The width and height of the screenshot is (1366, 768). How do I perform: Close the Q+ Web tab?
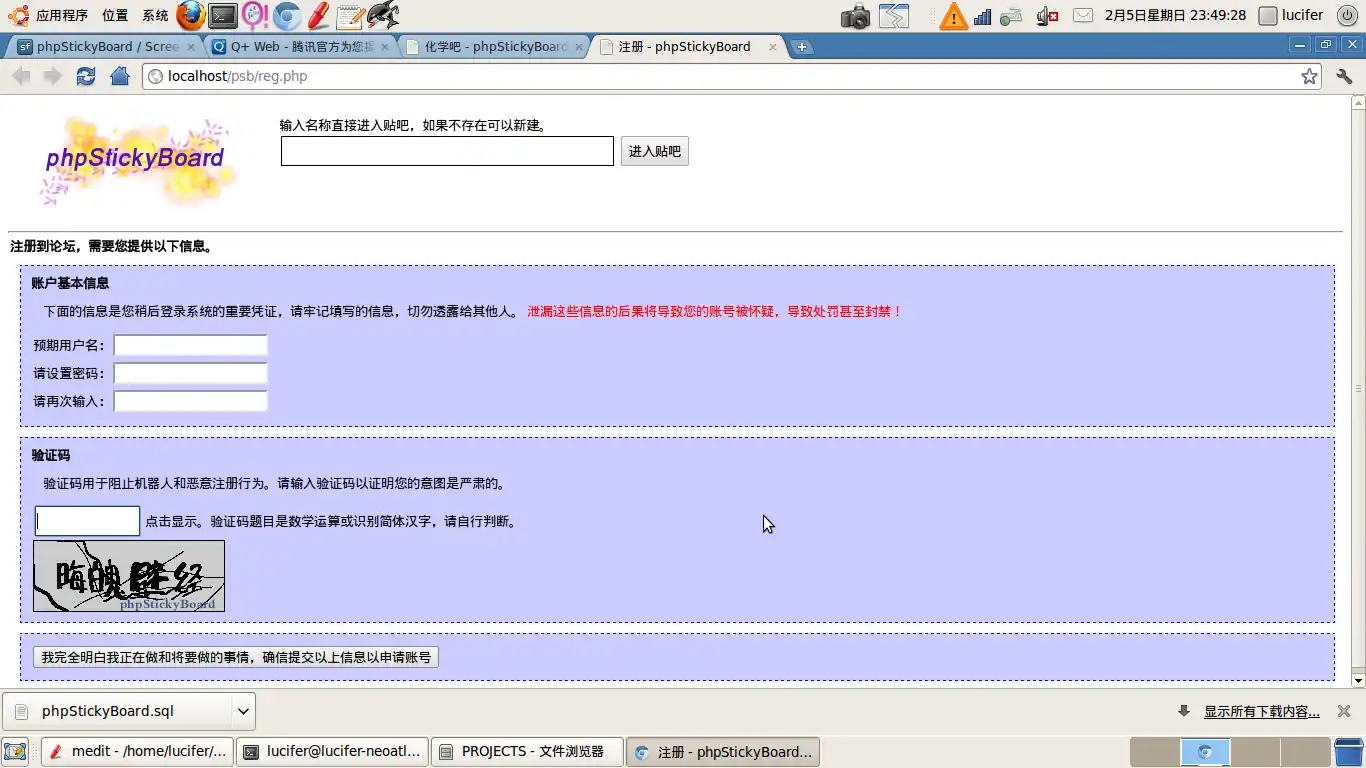[x=384, y=47]
